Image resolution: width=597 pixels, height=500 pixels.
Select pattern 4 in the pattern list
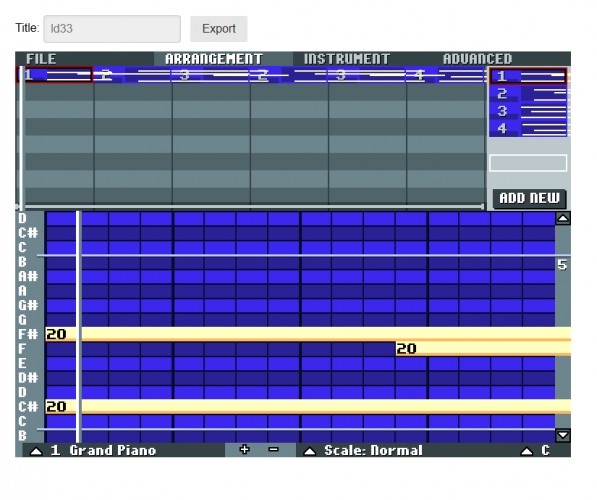(x=528, y=128)
